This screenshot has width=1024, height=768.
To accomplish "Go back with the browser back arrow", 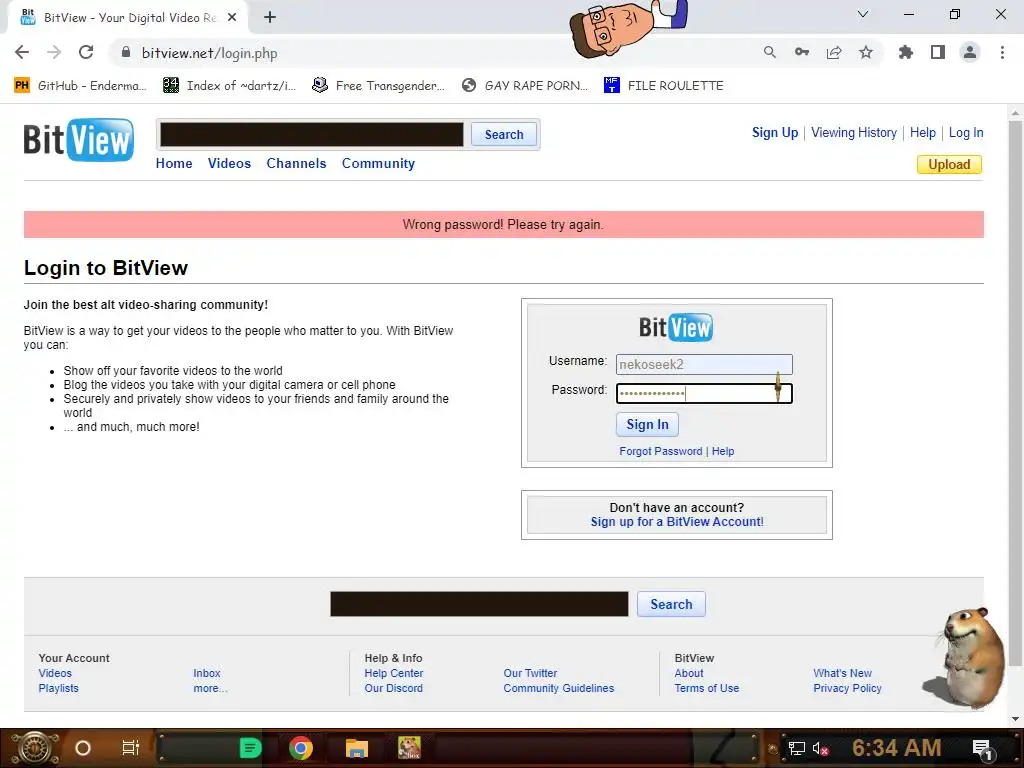I will coord(22,52).
